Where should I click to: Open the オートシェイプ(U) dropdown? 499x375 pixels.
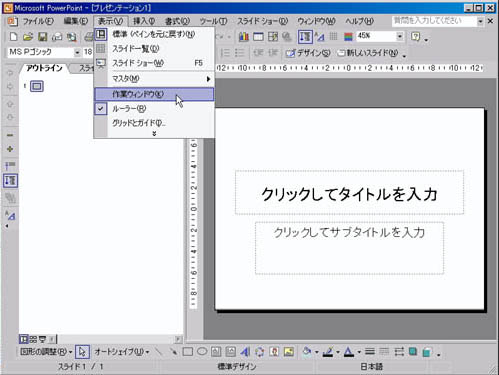tap(122, 352)
